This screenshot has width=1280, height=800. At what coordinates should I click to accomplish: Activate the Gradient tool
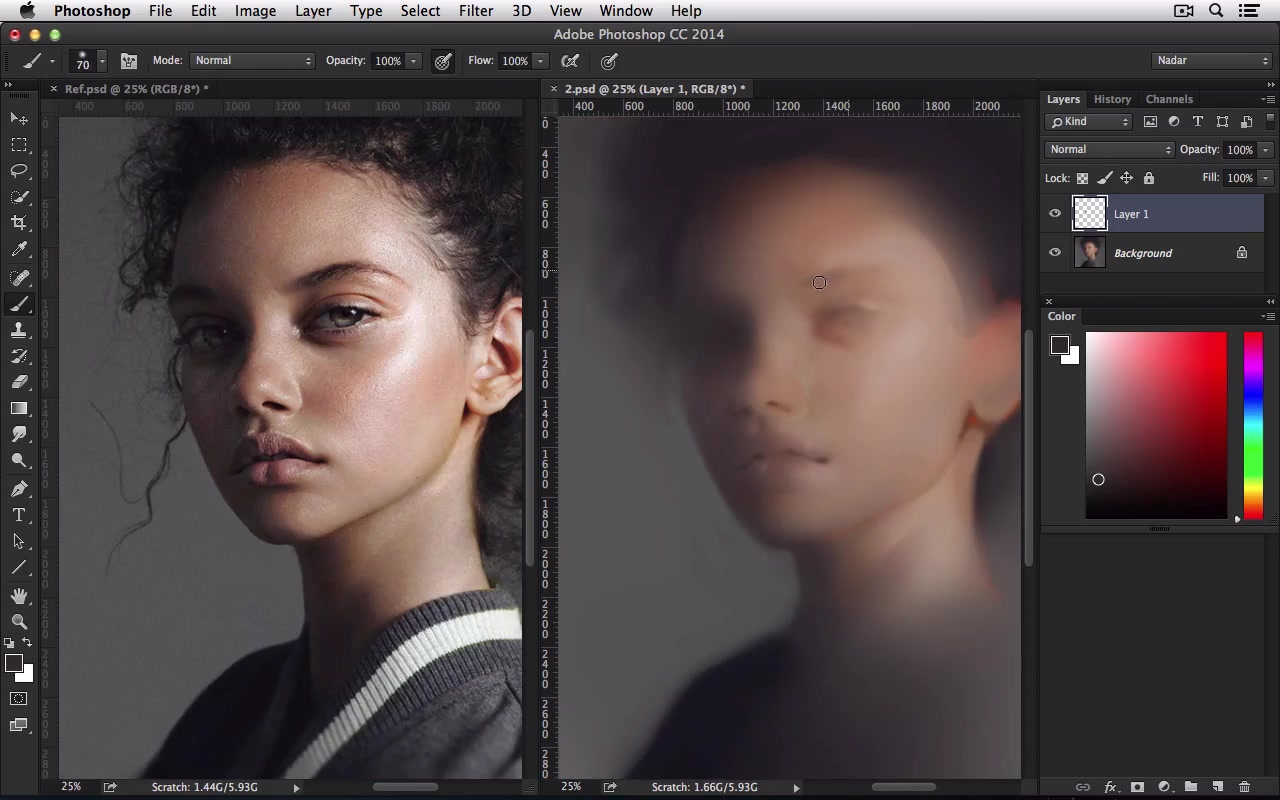tap(20, 408)
